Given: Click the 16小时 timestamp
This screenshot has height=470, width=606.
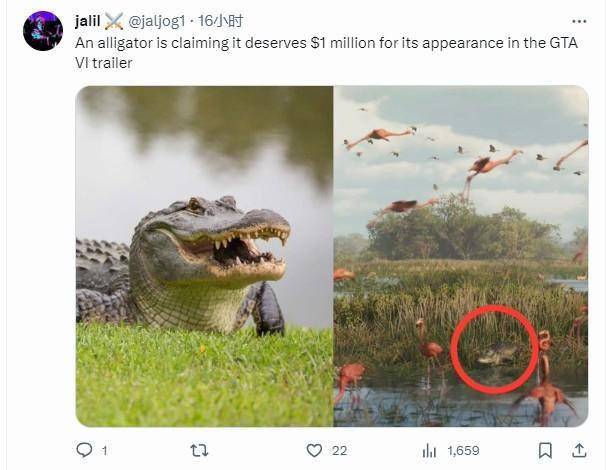Looking at the screenshot, I should point(220,21).
